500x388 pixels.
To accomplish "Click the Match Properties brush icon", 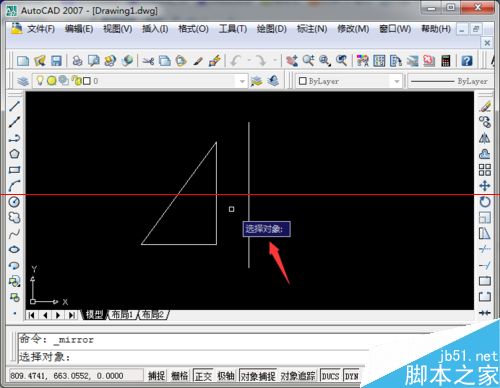I will pos(215,61).
